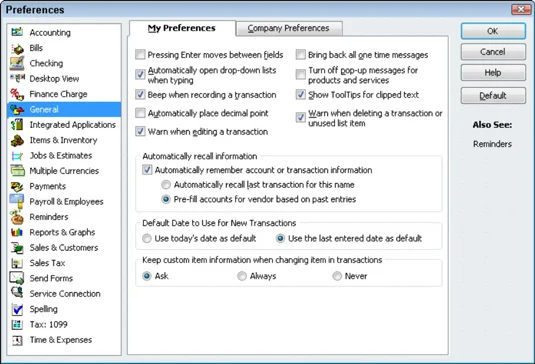Enable Pressing Enter moves between fields

(140, 55)
